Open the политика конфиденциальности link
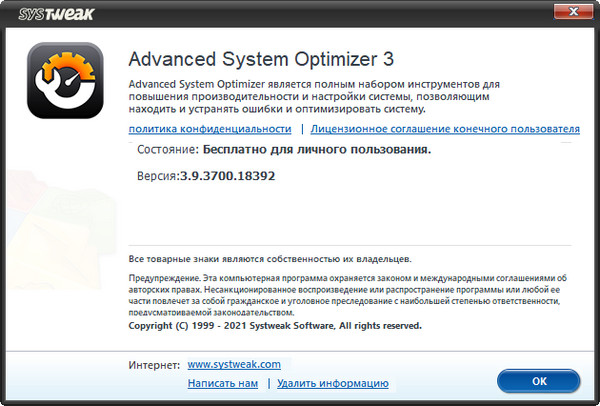Image resolution: width=600 pixels, height=406 pixels. tap(209, 129)
